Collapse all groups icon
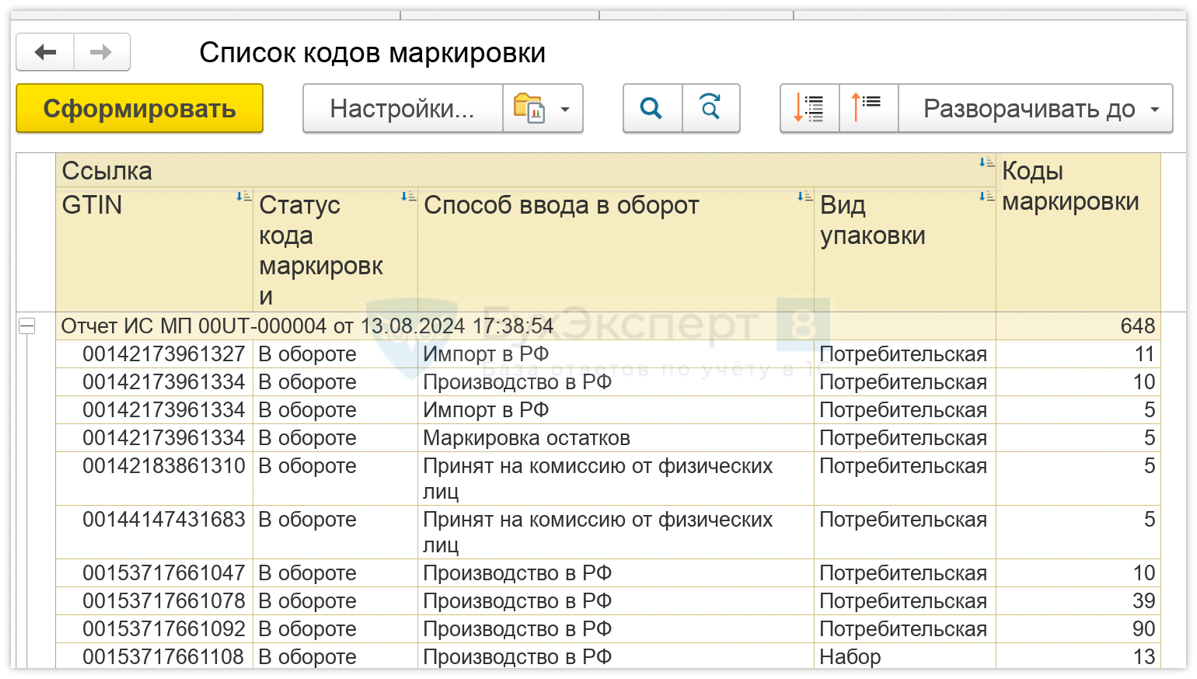This screenshot has height=679, width=1197. pyautogui.click(x=867, y=108)
